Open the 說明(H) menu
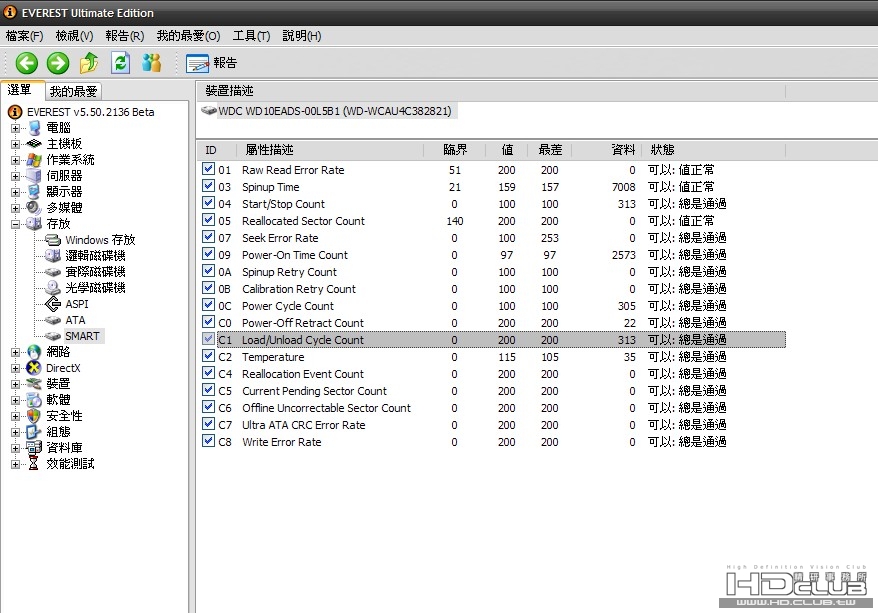878x613 pixels. [301, 36]
